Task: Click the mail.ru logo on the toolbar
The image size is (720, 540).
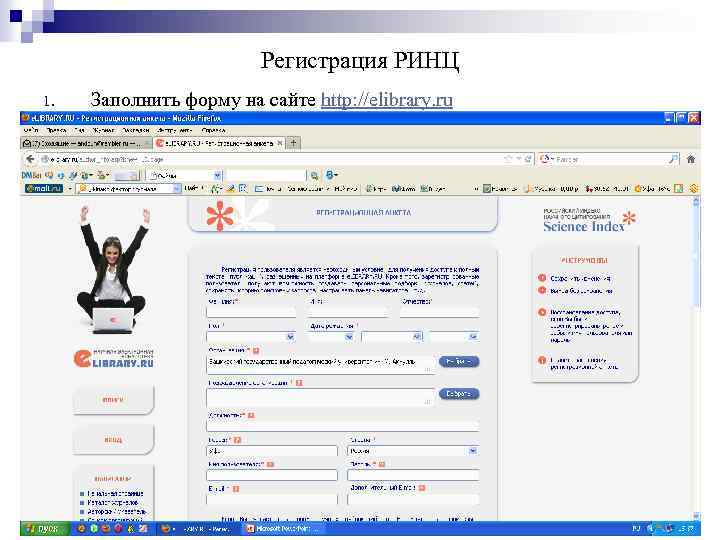Action: tap(44, 188)
